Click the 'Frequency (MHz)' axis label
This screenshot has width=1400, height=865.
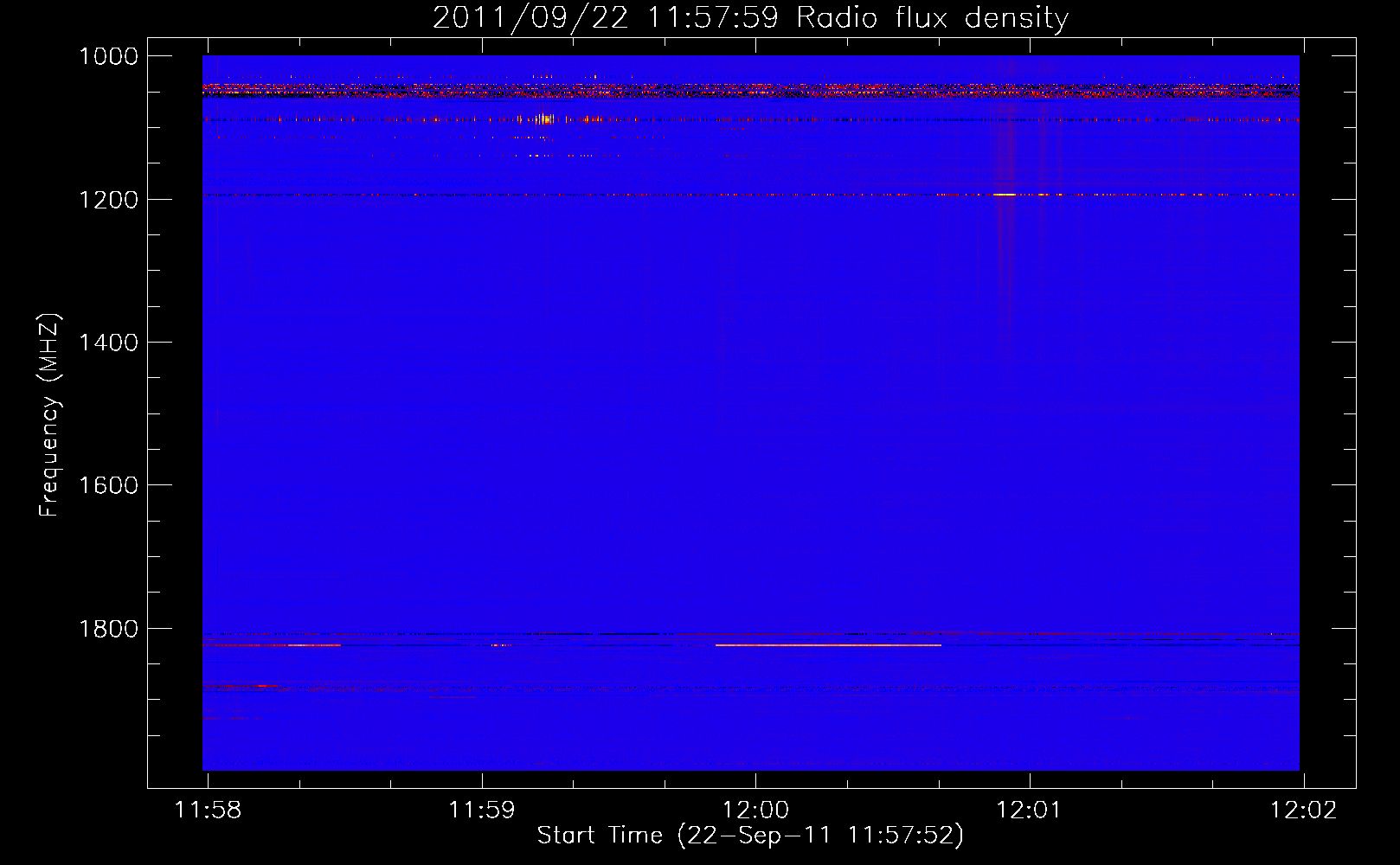[x=49, y=415]
